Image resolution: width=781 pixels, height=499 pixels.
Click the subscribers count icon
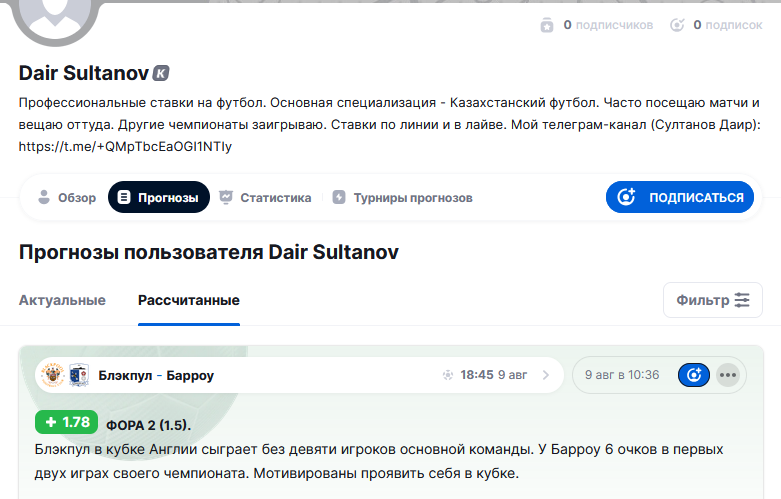[x=547, y=25]
